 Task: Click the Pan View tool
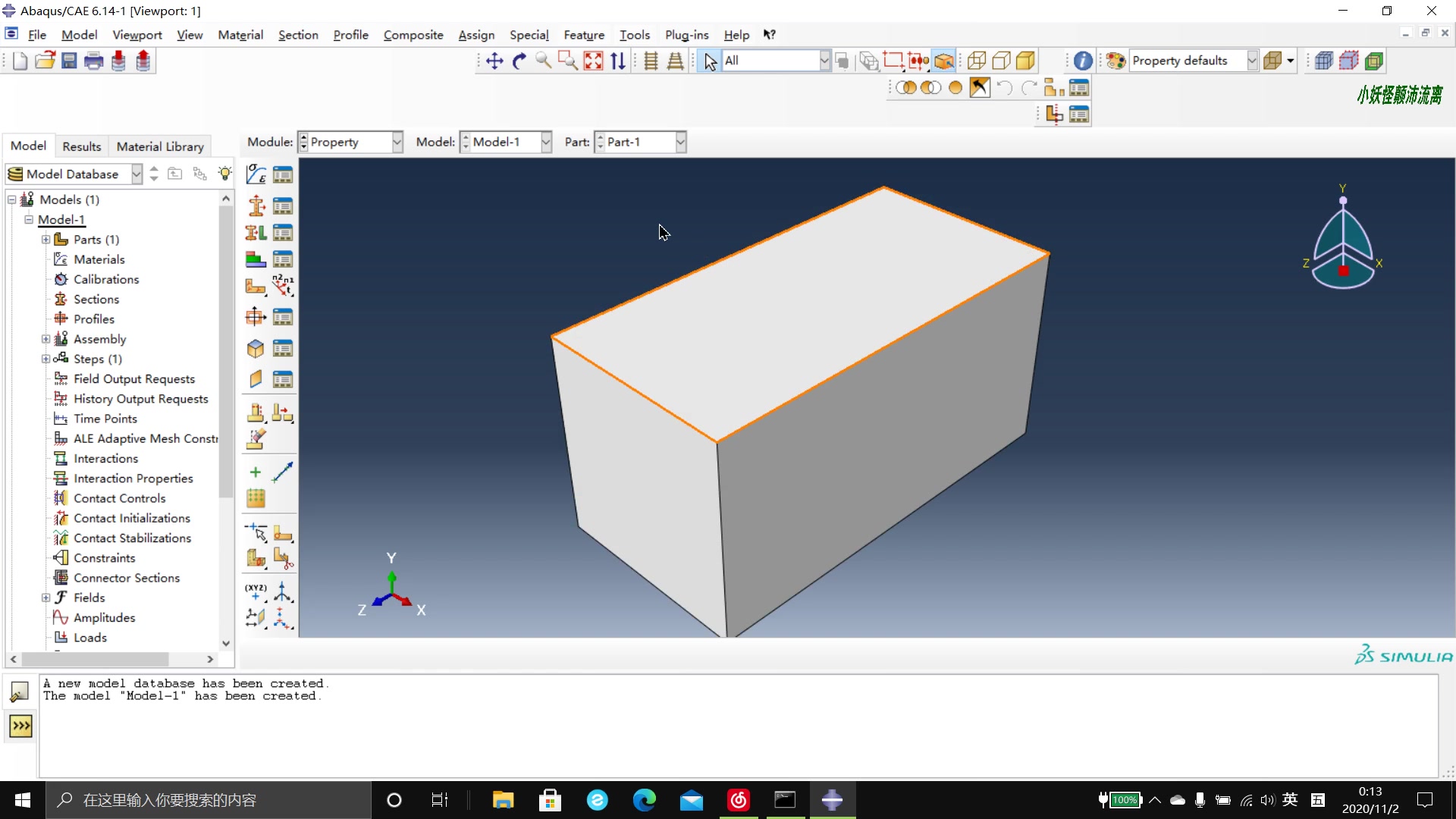(x=494, y=61)
